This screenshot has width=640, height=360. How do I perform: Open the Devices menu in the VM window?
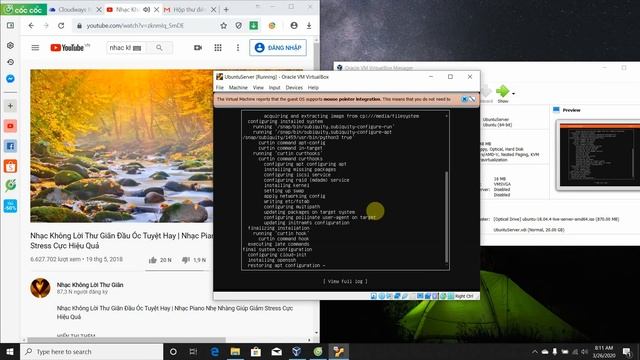click(294, 88)
